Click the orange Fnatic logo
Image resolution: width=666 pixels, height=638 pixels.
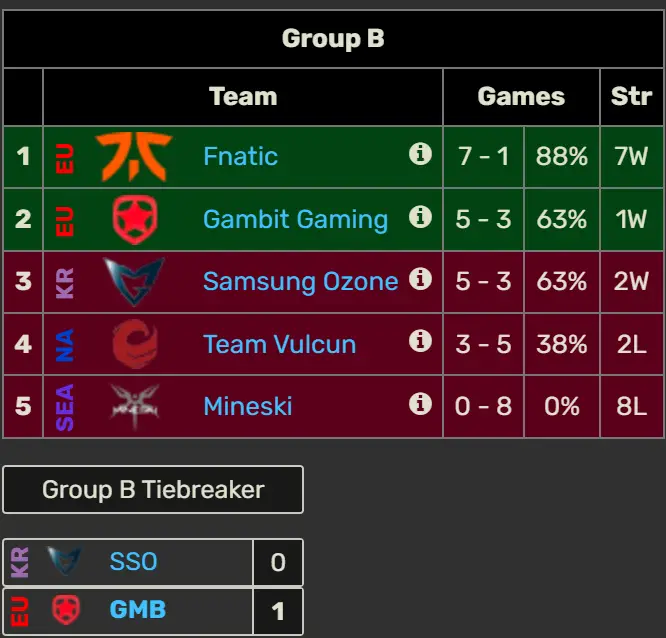tap(134, 156)
